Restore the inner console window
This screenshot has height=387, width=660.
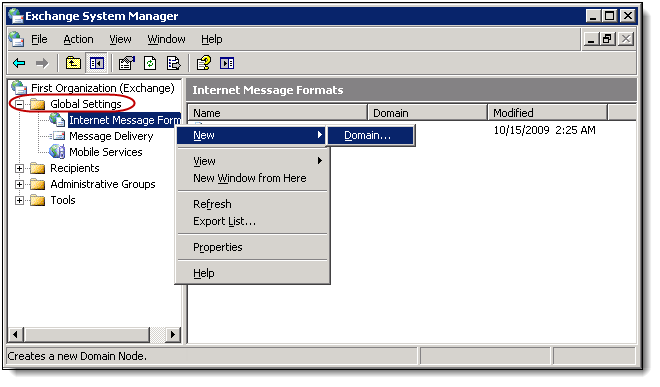click(607, 39)
